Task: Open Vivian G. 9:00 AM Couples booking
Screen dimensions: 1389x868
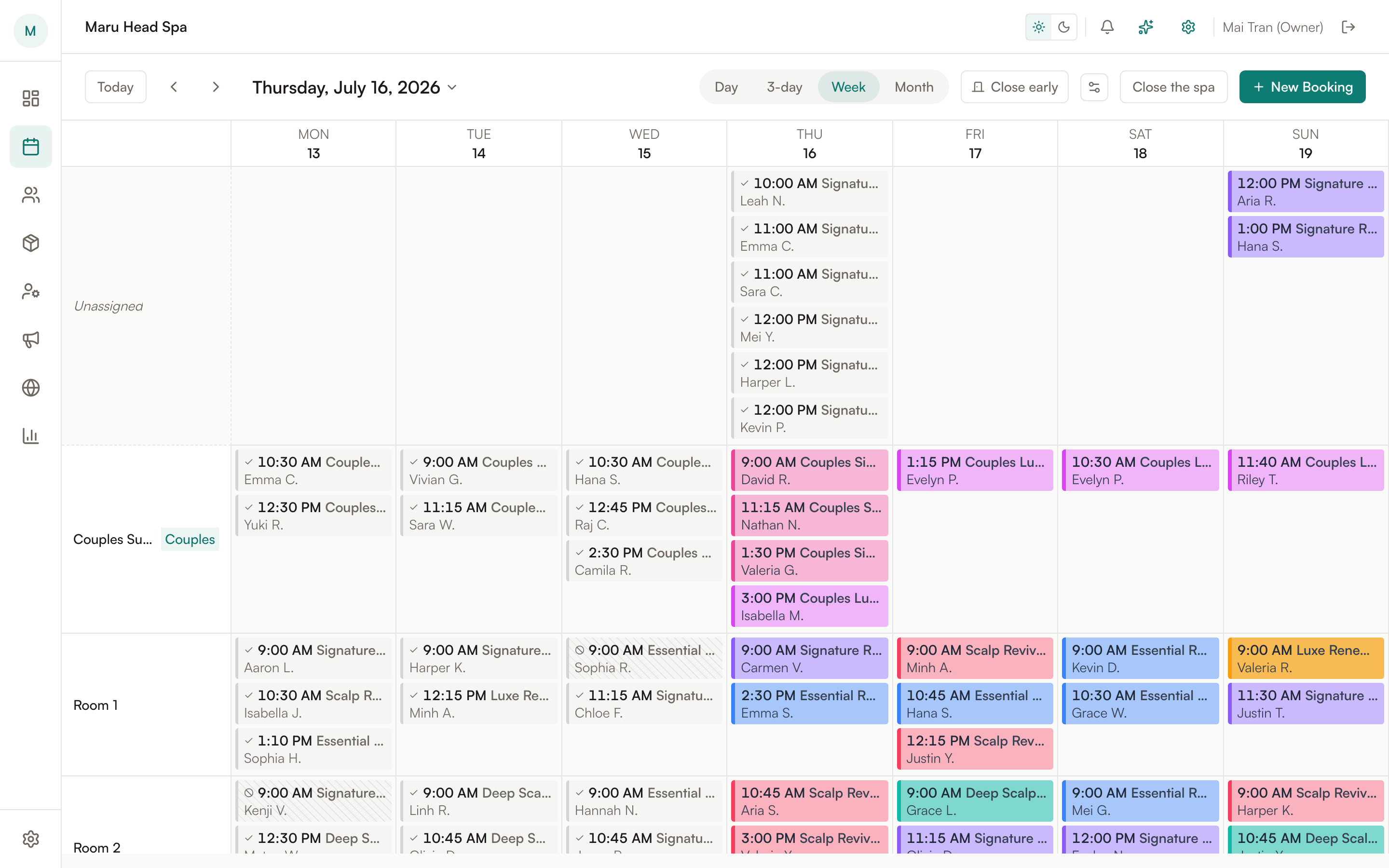Action: [x=479, y=470]
